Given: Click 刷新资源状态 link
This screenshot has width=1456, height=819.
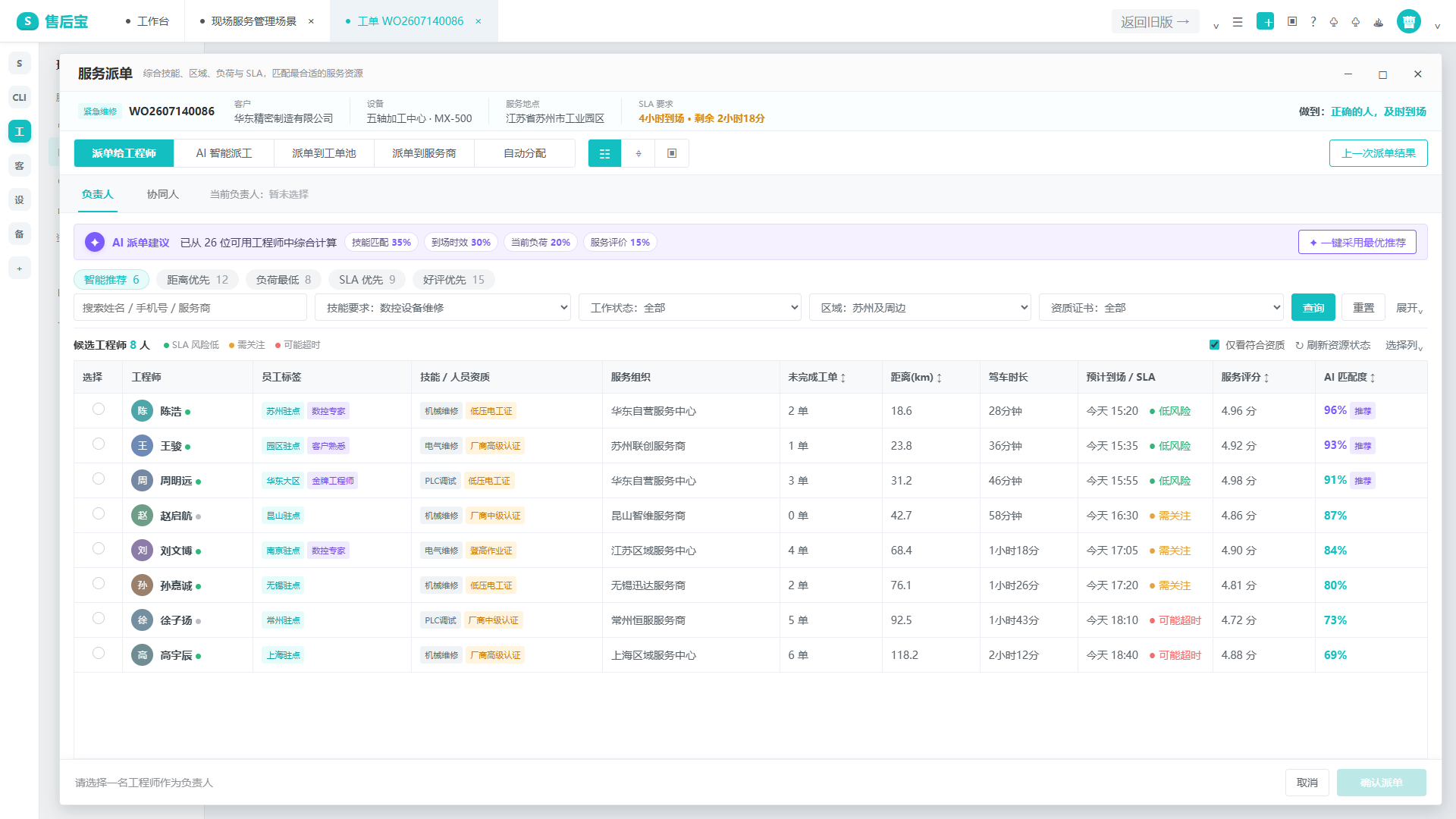Looking at the screenshot, I should coord(1332,345).
